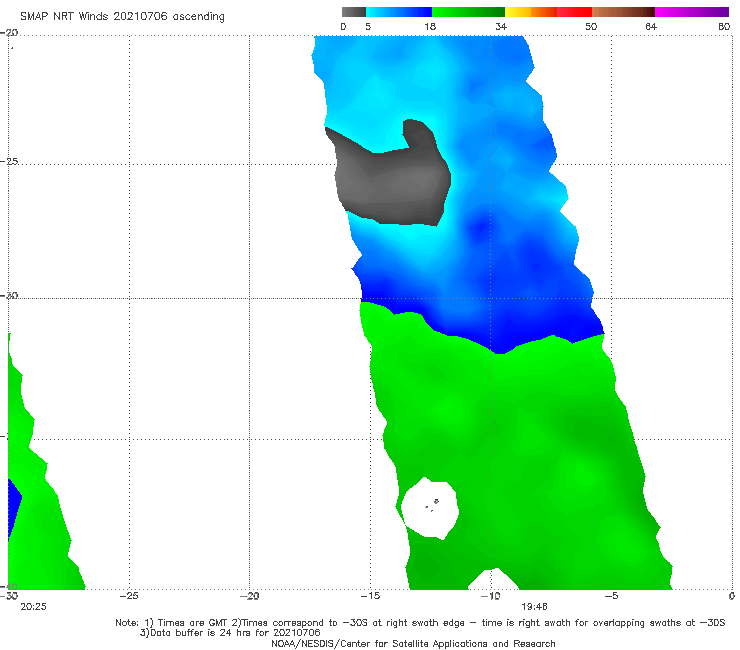
Task: Click the longitude label '-25' on bottom axis
Action: point(129,596)
